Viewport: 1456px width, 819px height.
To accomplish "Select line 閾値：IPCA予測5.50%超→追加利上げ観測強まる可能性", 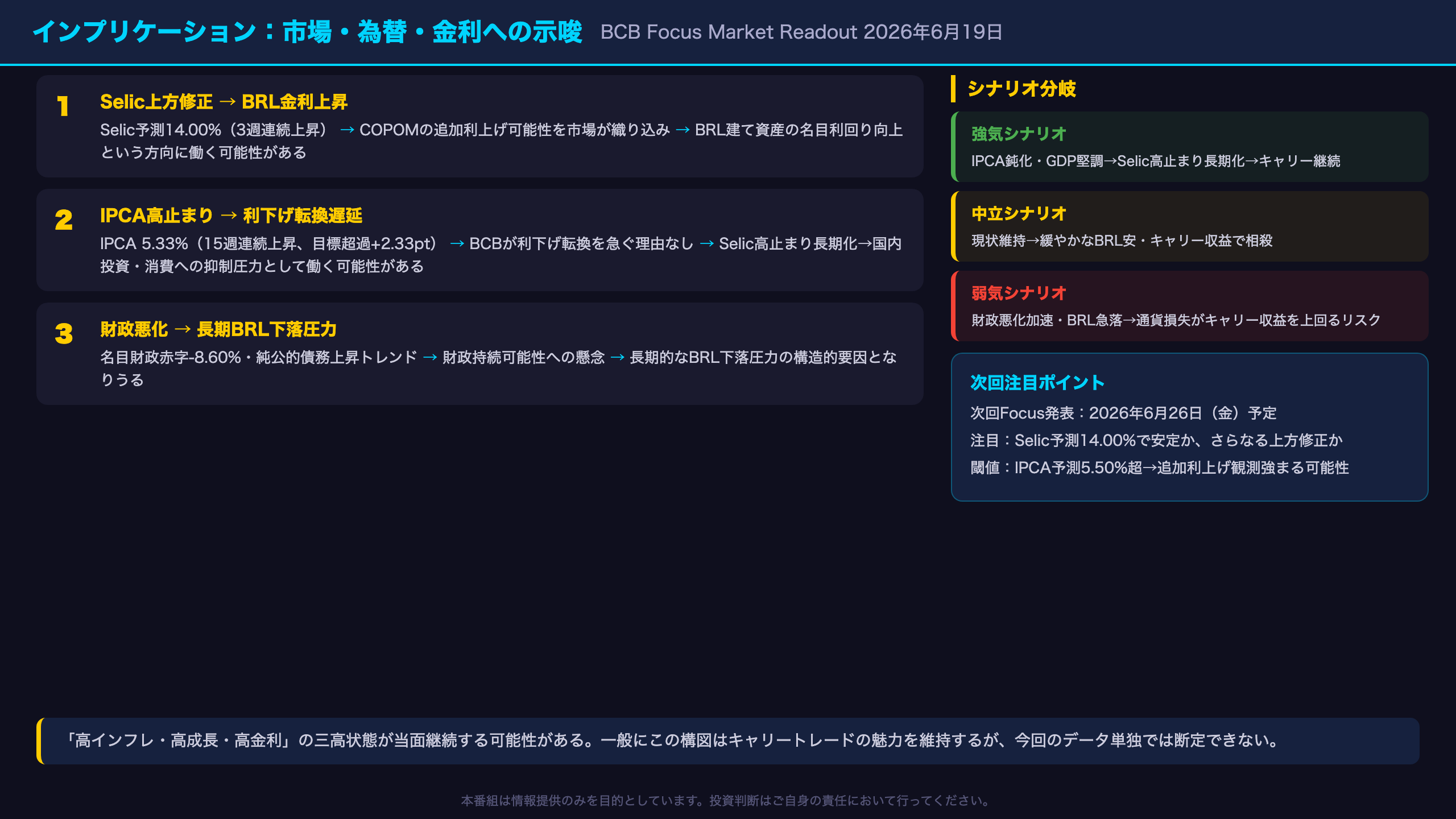I will click(1160, 468).
